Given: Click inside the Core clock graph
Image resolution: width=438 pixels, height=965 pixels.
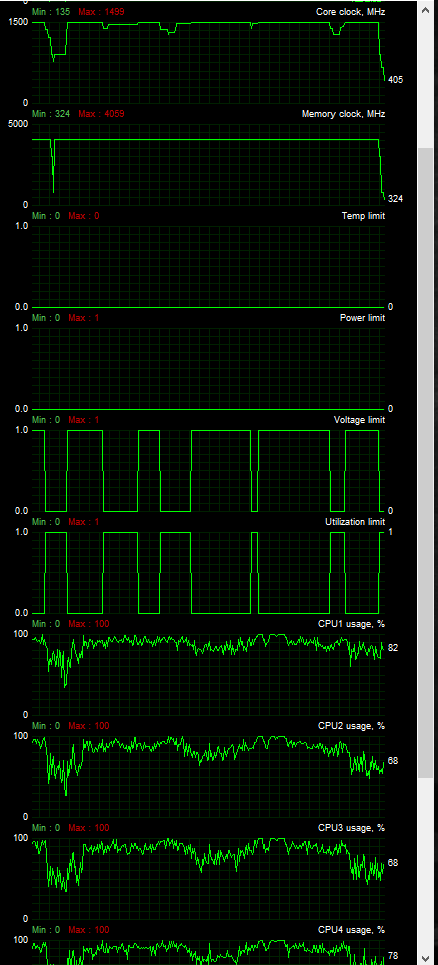Looking at the screenshot, I should (x=208, y=62).
